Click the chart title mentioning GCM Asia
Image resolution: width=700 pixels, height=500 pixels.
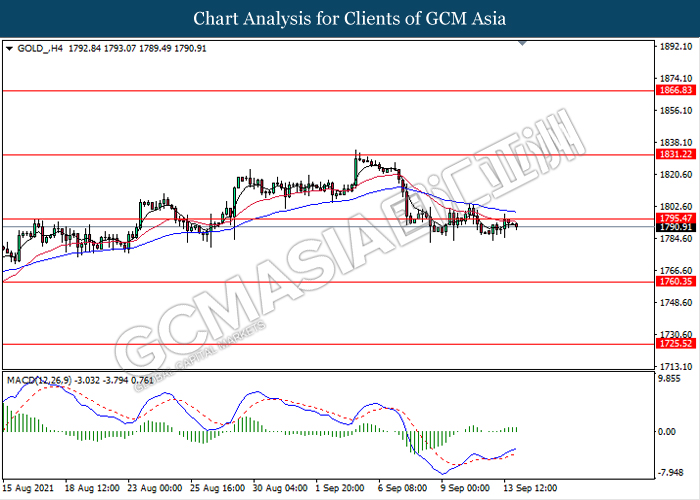[x=350, y=19]
